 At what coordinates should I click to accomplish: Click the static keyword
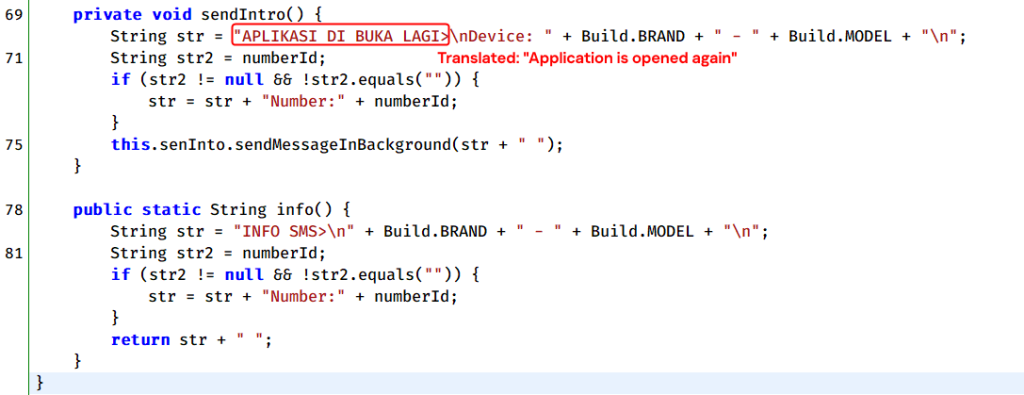pyautogui.click(x=172, y=210)
